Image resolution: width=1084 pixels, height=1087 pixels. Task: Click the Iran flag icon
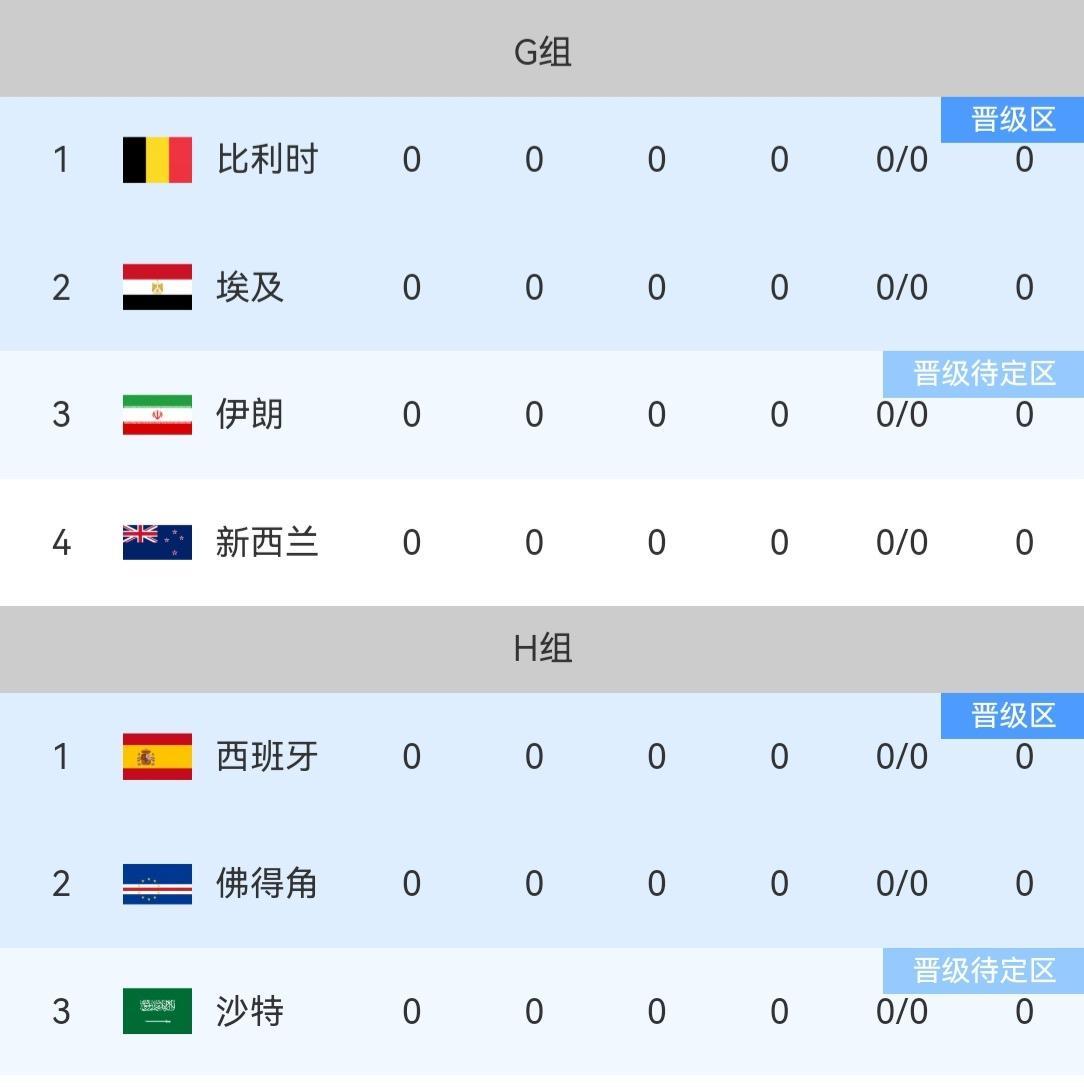(x=157, y=414)
